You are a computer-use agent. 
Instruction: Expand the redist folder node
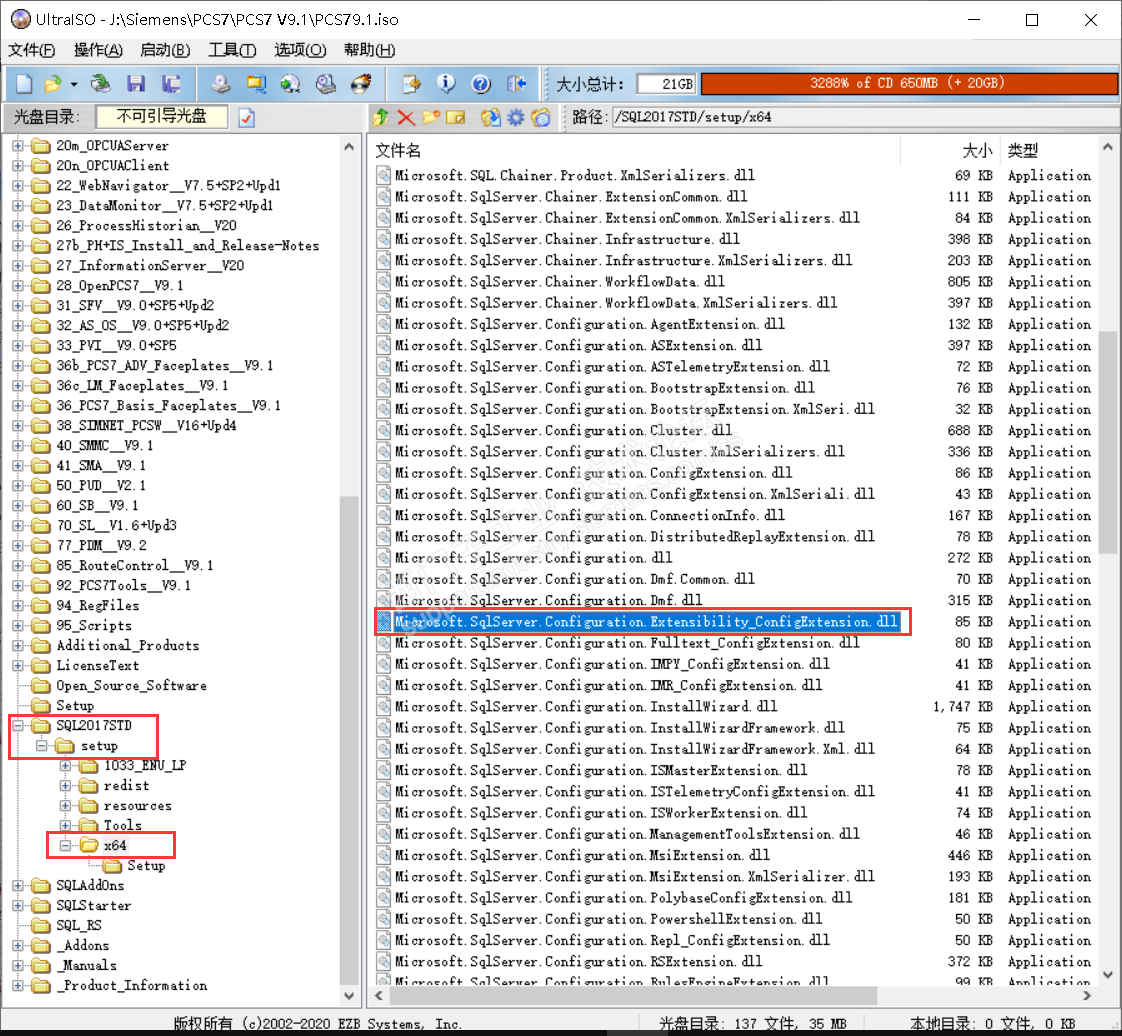[65, 786]
